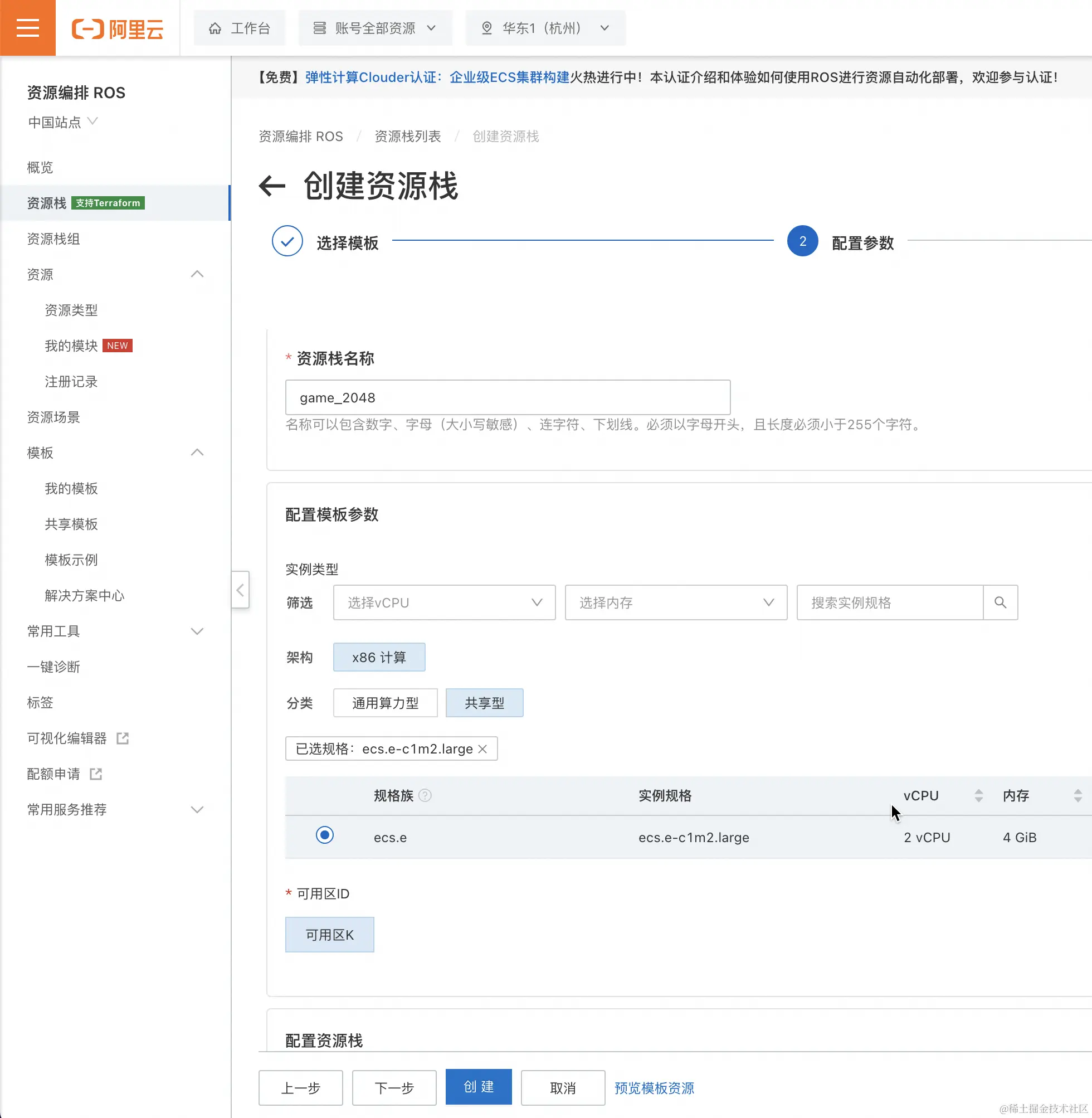Remove selected spec ecs.e-c1m2.large with X
Viewport: 1092px width, 1118px height.
click(482, 749)
